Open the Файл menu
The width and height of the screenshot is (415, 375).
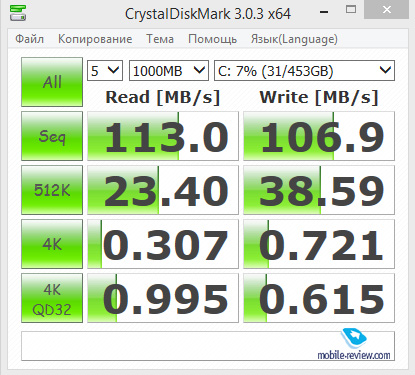pyautogui.click(x=29, y=39)
